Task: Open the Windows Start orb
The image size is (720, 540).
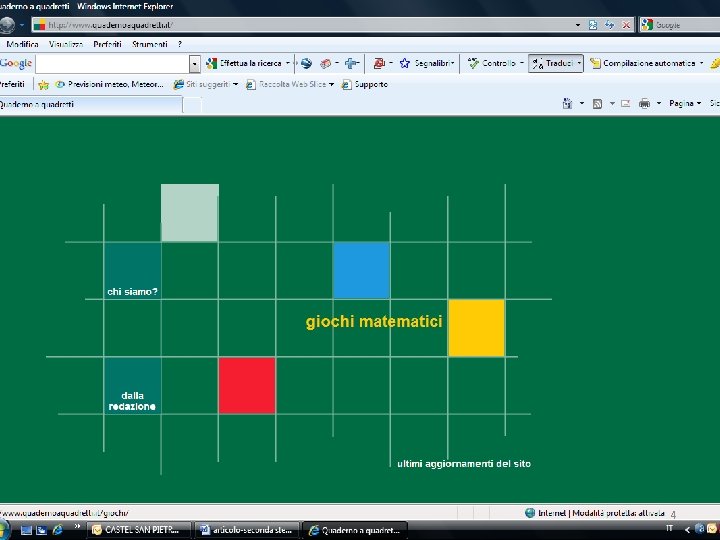Action: coord(4,529)
